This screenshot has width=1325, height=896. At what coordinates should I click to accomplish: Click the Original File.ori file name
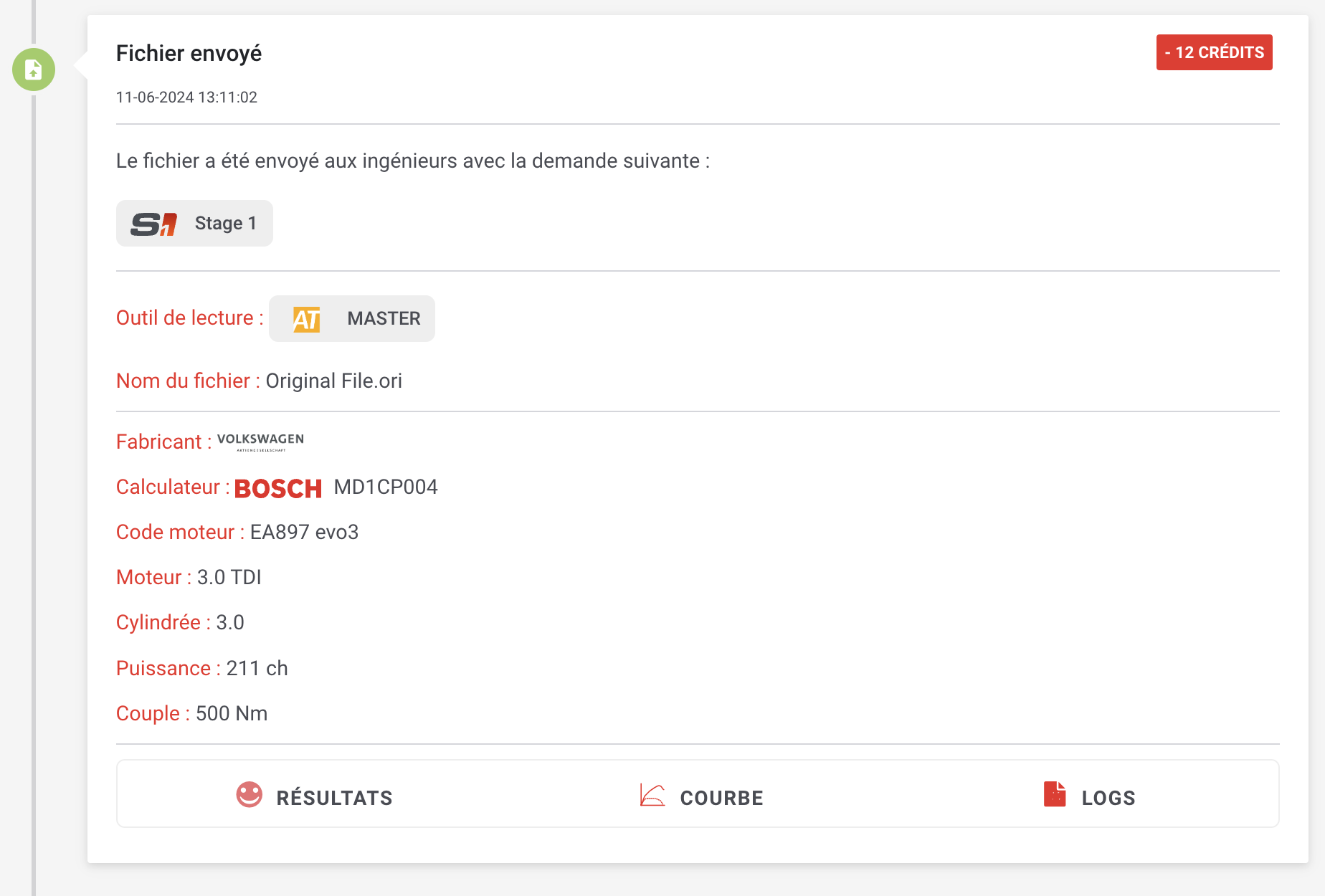[x=333, y=381]
